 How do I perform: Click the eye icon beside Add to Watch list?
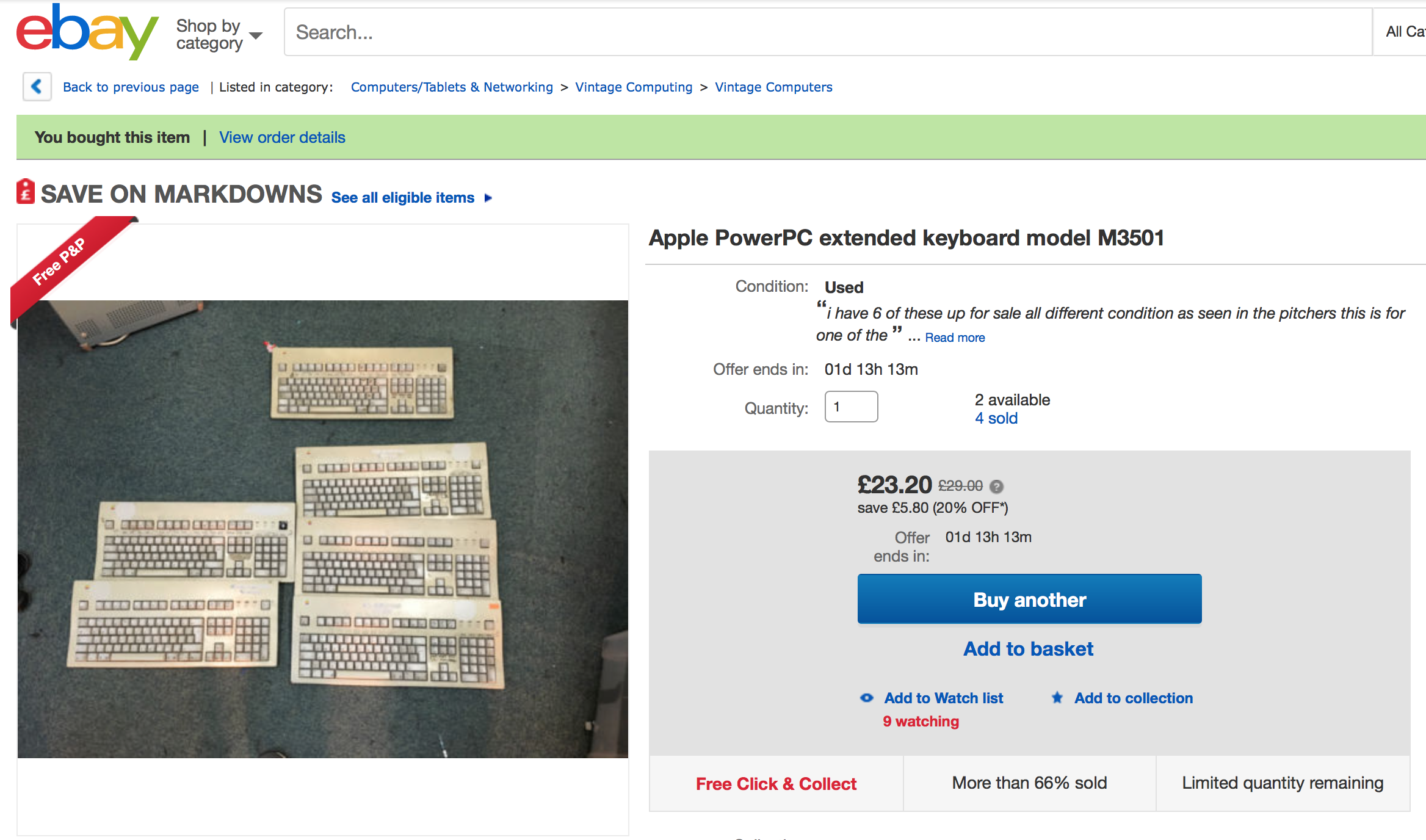866,698
